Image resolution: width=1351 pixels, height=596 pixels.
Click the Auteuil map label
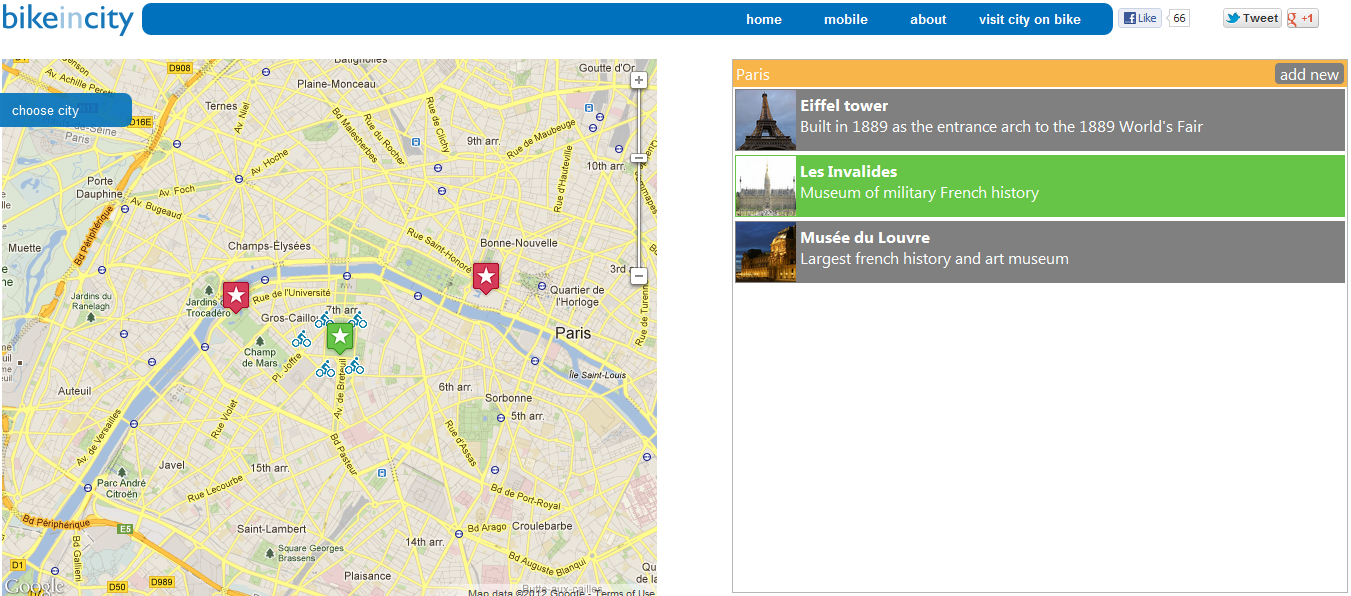pos(75,392)
